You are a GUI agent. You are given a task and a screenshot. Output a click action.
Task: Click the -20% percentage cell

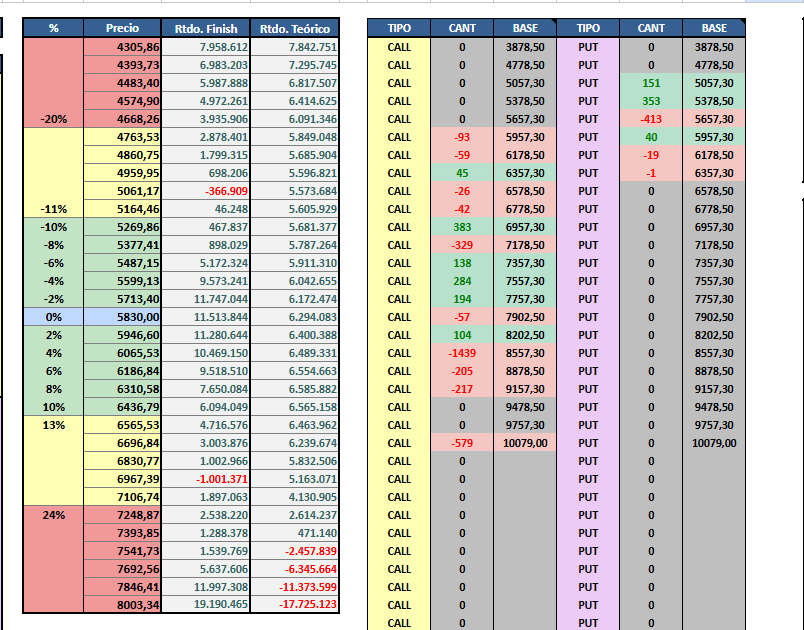pos(53,119)
